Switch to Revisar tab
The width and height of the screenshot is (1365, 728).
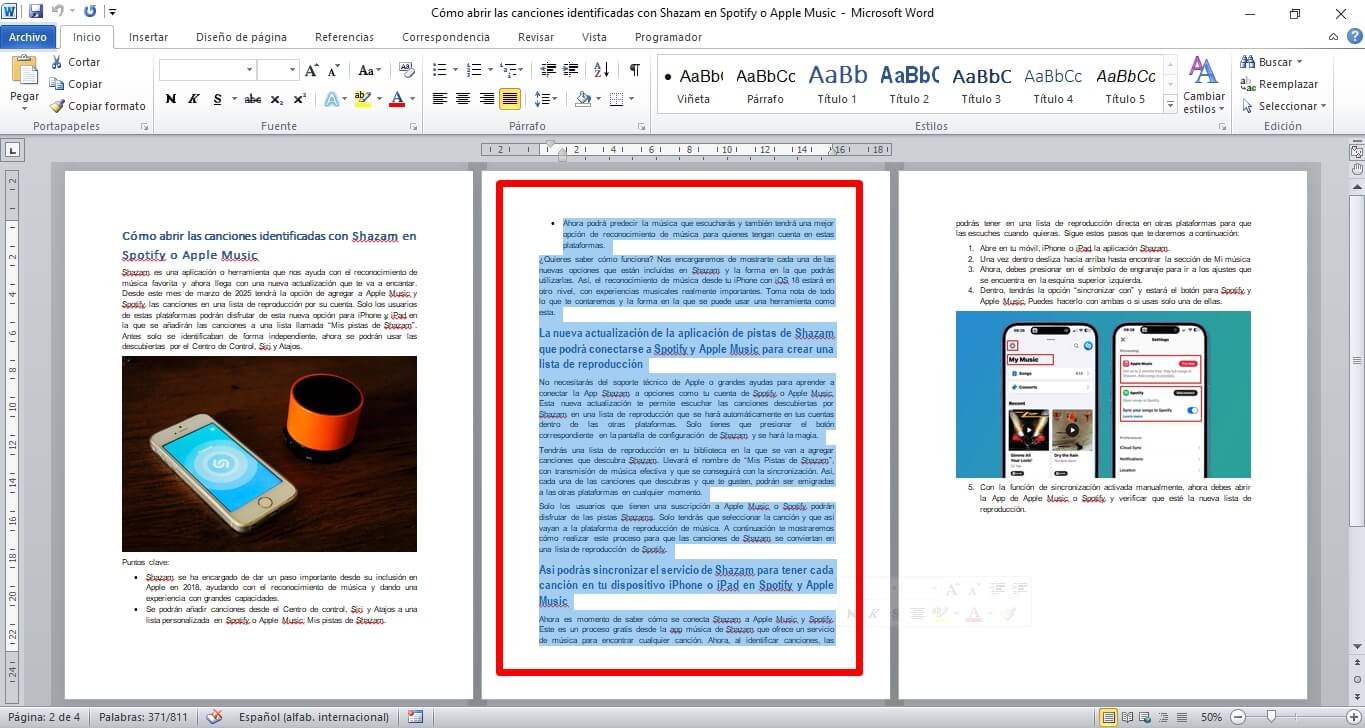pos(536,37)
